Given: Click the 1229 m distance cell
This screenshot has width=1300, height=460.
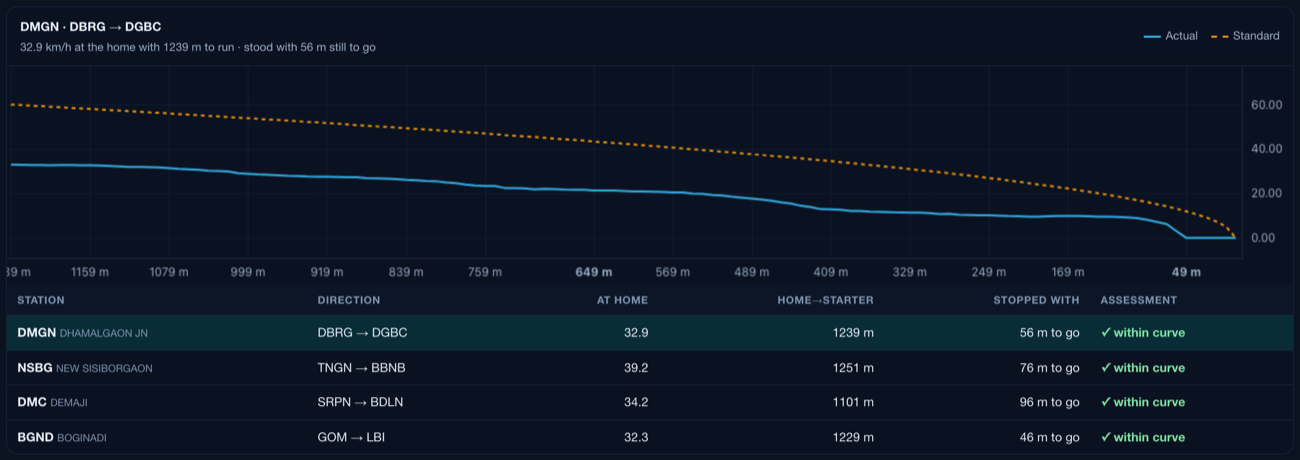Looking at the screenshot, I should (x=853, y=437).
